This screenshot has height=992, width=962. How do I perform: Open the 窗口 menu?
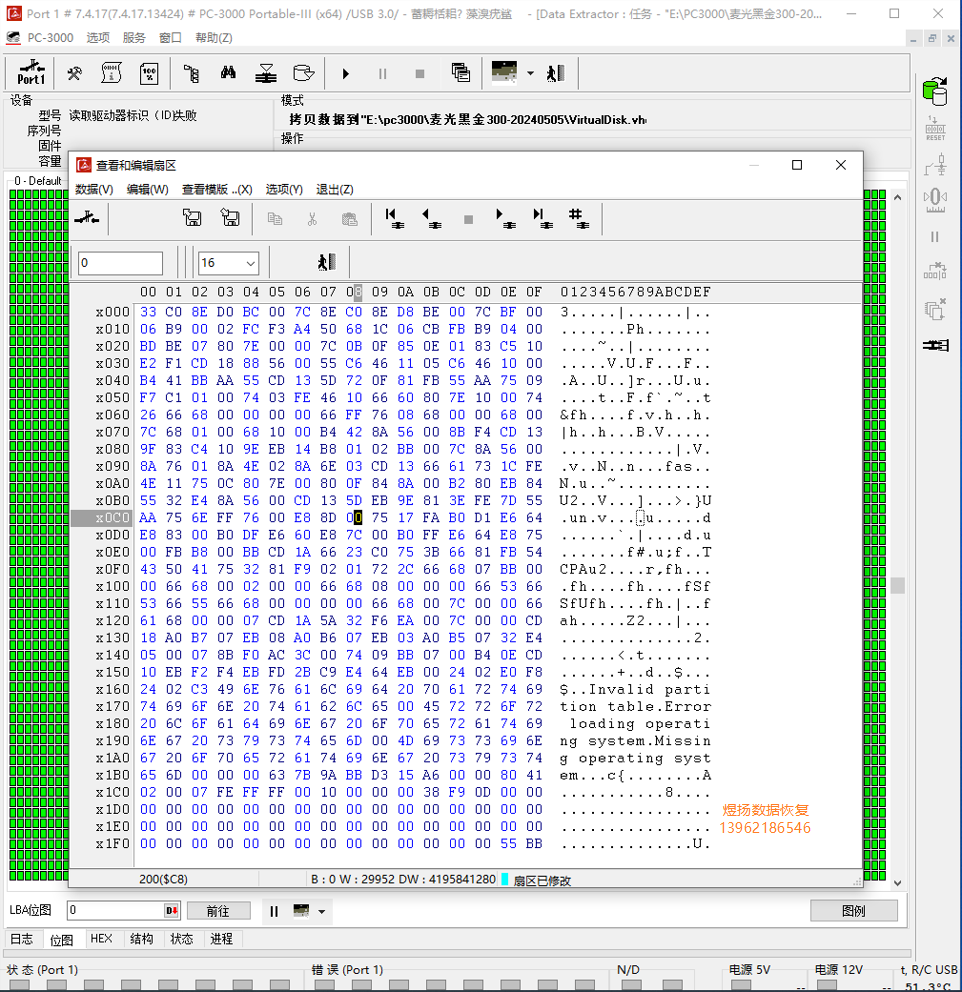pos(170,38)
